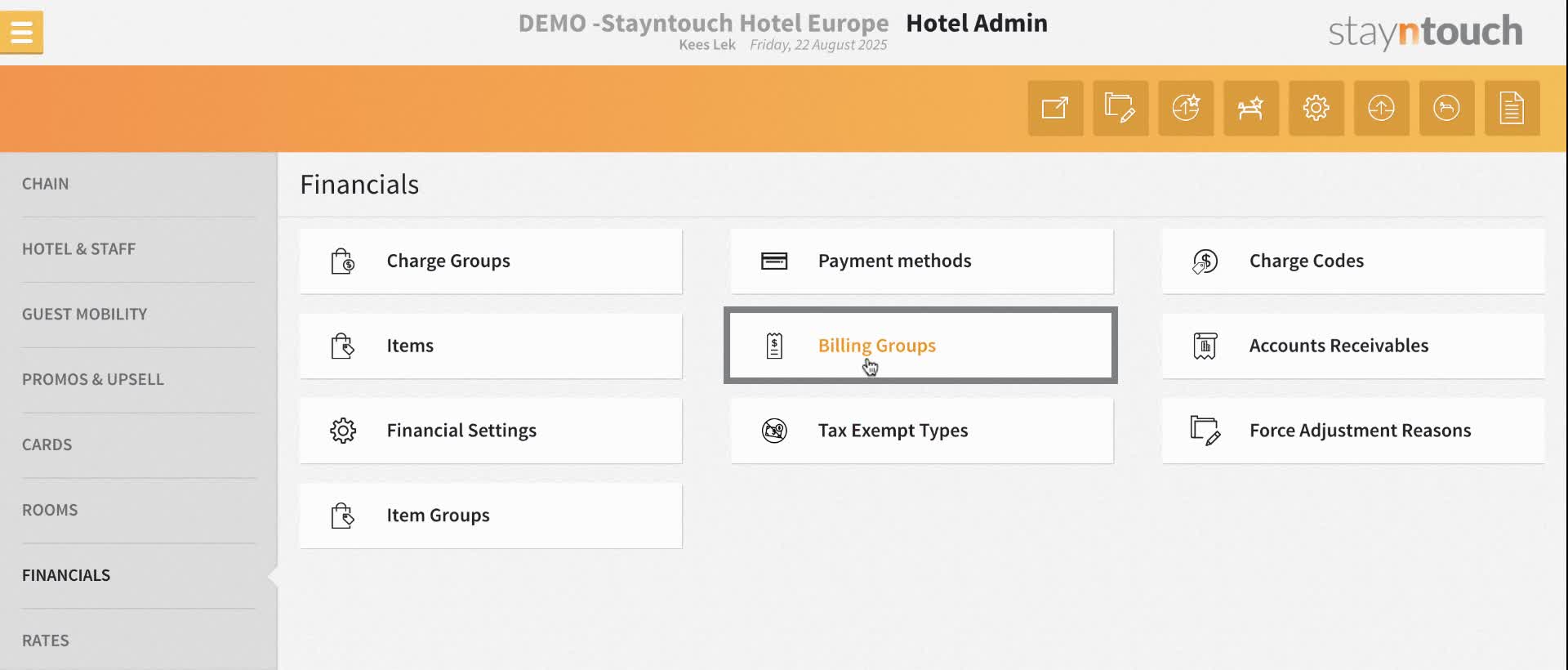The width and height of the screenshot is (1568, 670).
Task: Select HOTEL & STAFF in the sidebar
Action: [x=78, y=249]
